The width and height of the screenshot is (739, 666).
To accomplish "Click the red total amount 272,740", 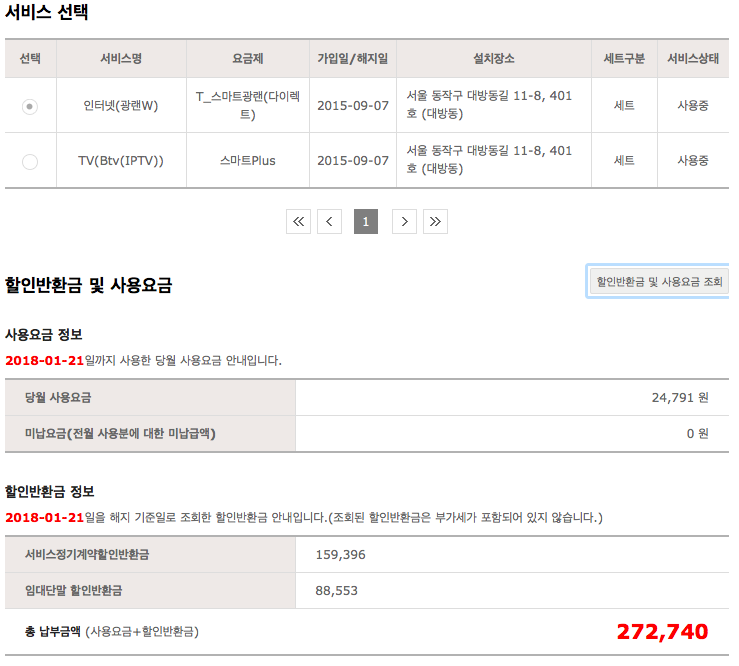I will pyautogui.click(x=662, y=632).
